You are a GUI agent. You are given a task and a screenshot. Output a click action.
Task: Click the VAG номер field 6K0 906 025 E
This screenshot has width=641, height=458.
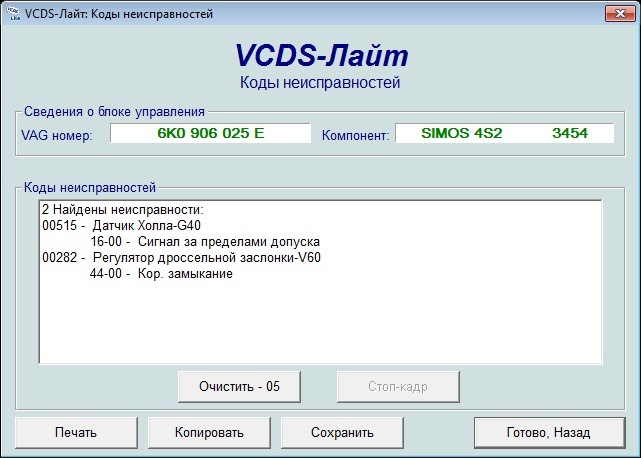click(211, 133)
